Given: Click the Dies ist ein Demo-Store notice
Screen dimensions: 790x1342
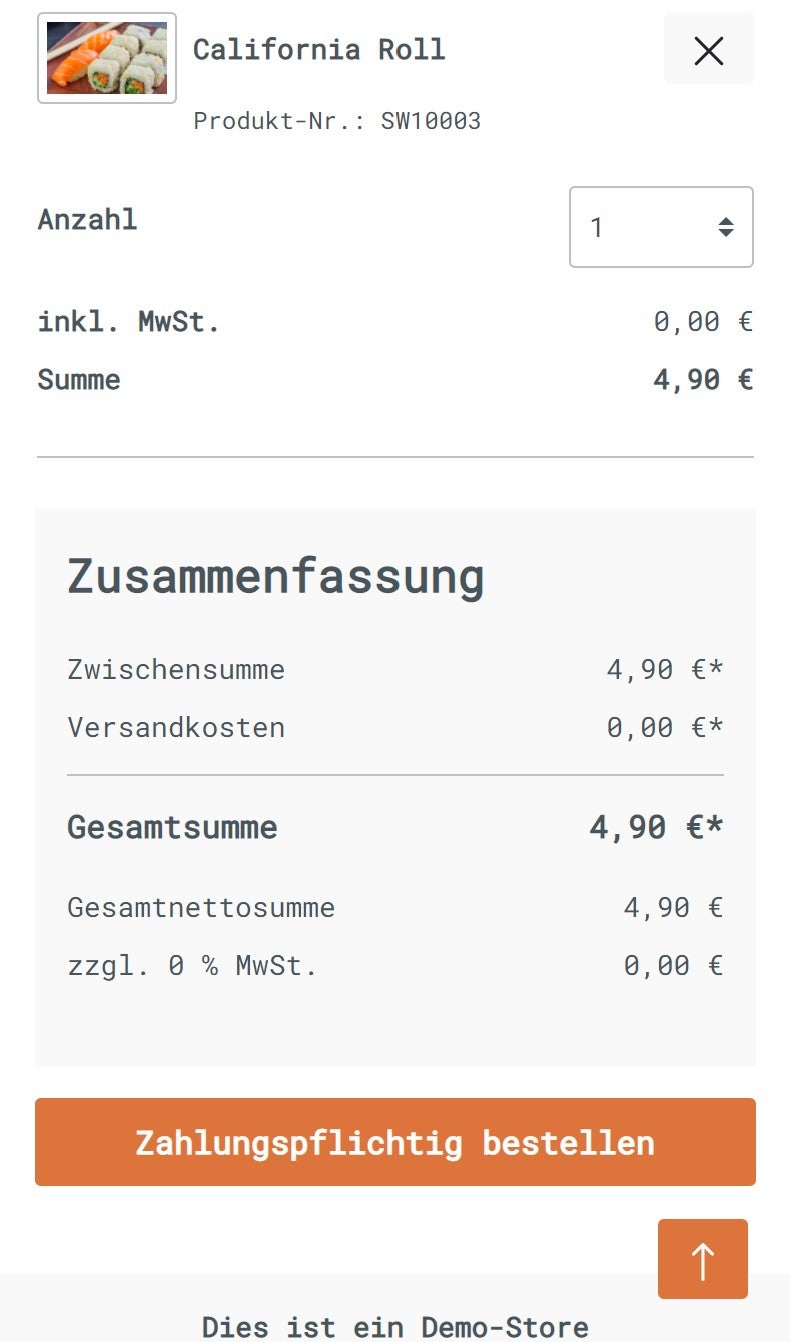Looking at the screenshot, I should pos(395,1327).
